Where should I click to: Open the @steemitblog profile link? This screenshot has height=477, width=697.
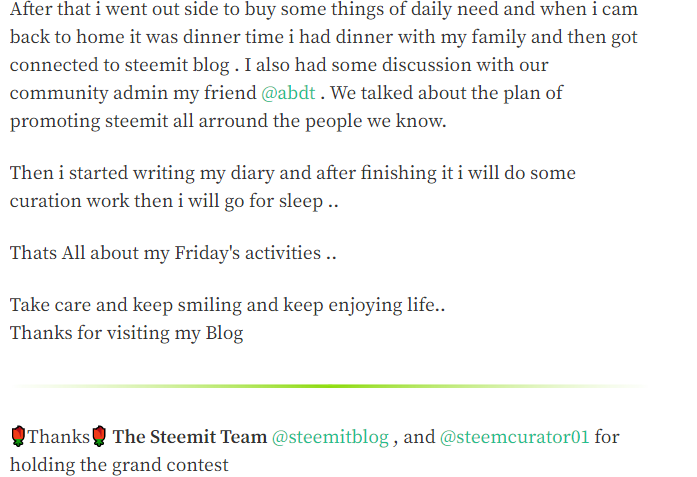330,437
